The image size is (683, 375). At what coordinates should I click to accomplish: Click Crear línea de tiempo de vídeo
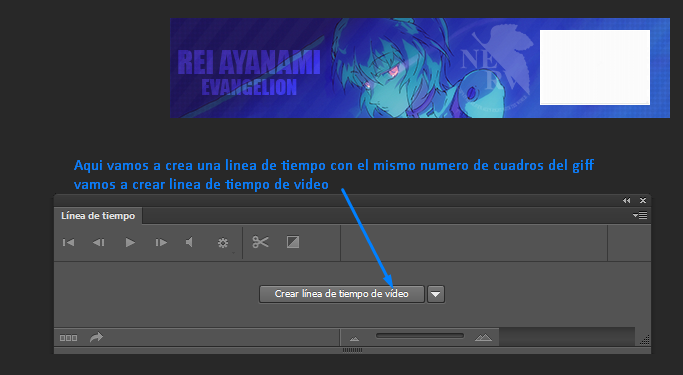click(x=342, y=294)
